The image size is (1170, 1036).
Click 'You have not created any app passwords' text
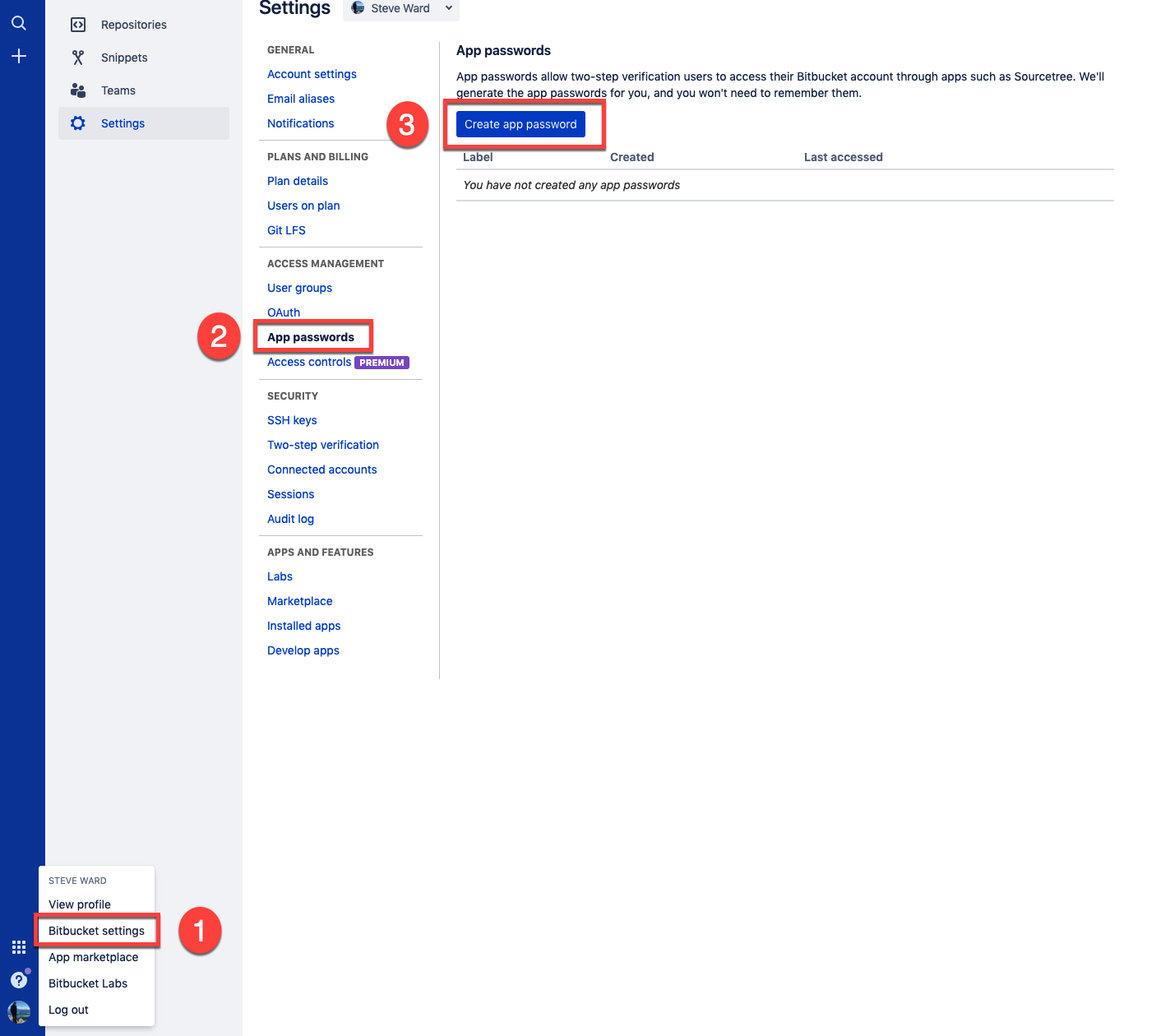[571, 185]
